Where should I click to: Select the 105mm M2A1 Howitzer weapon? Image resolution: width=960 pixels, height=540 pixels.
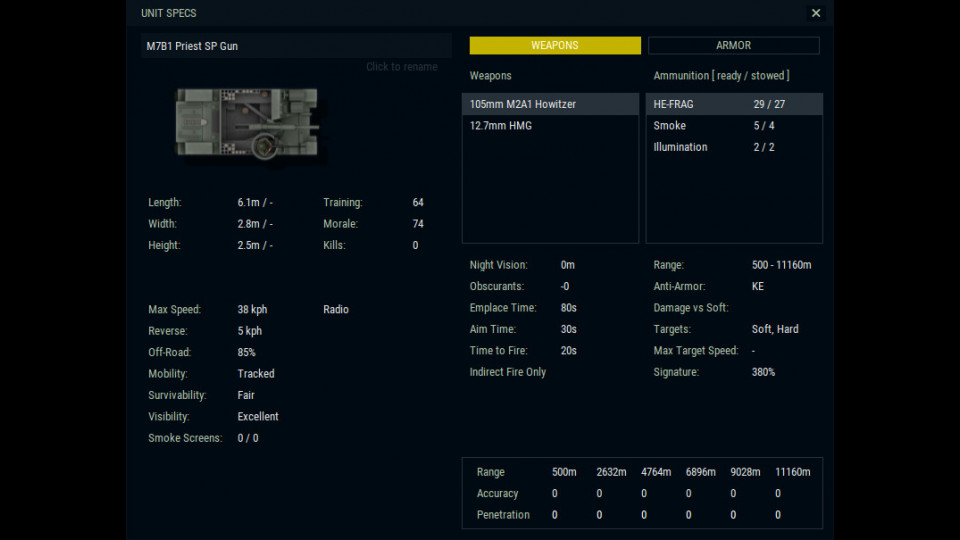[550, 104]
